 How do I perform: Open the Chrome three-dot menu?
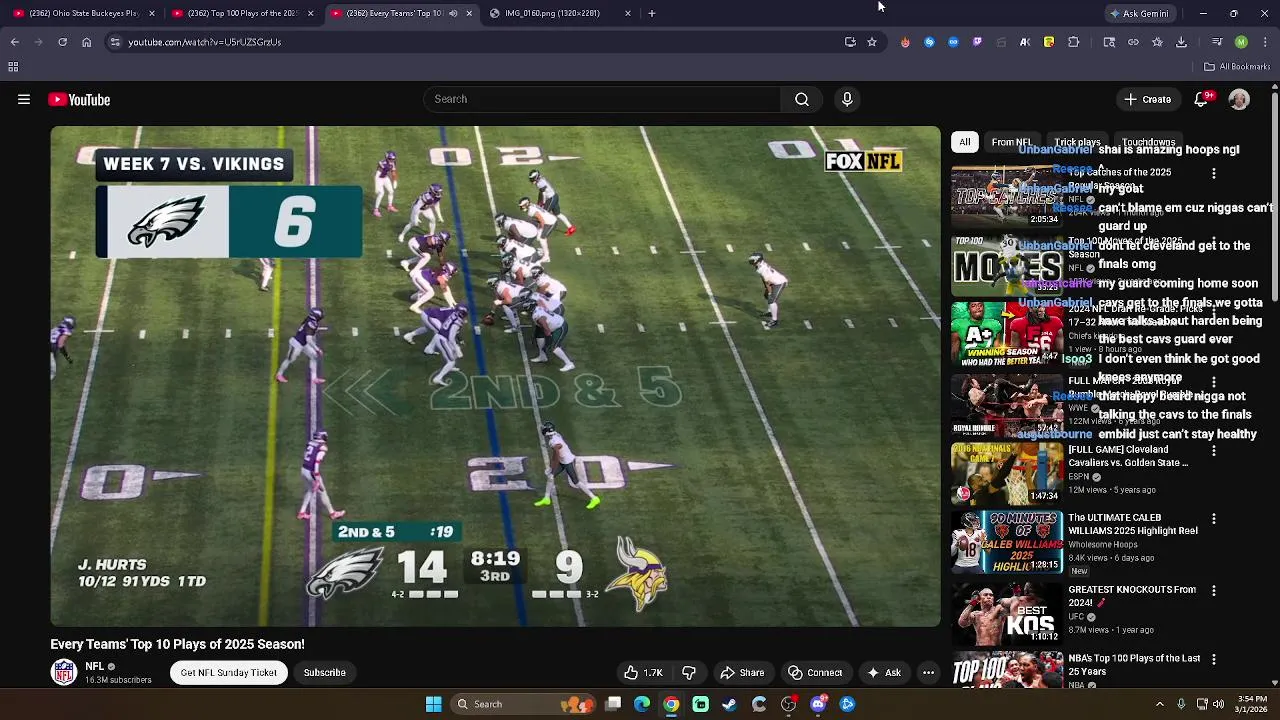pos(1265,42)
